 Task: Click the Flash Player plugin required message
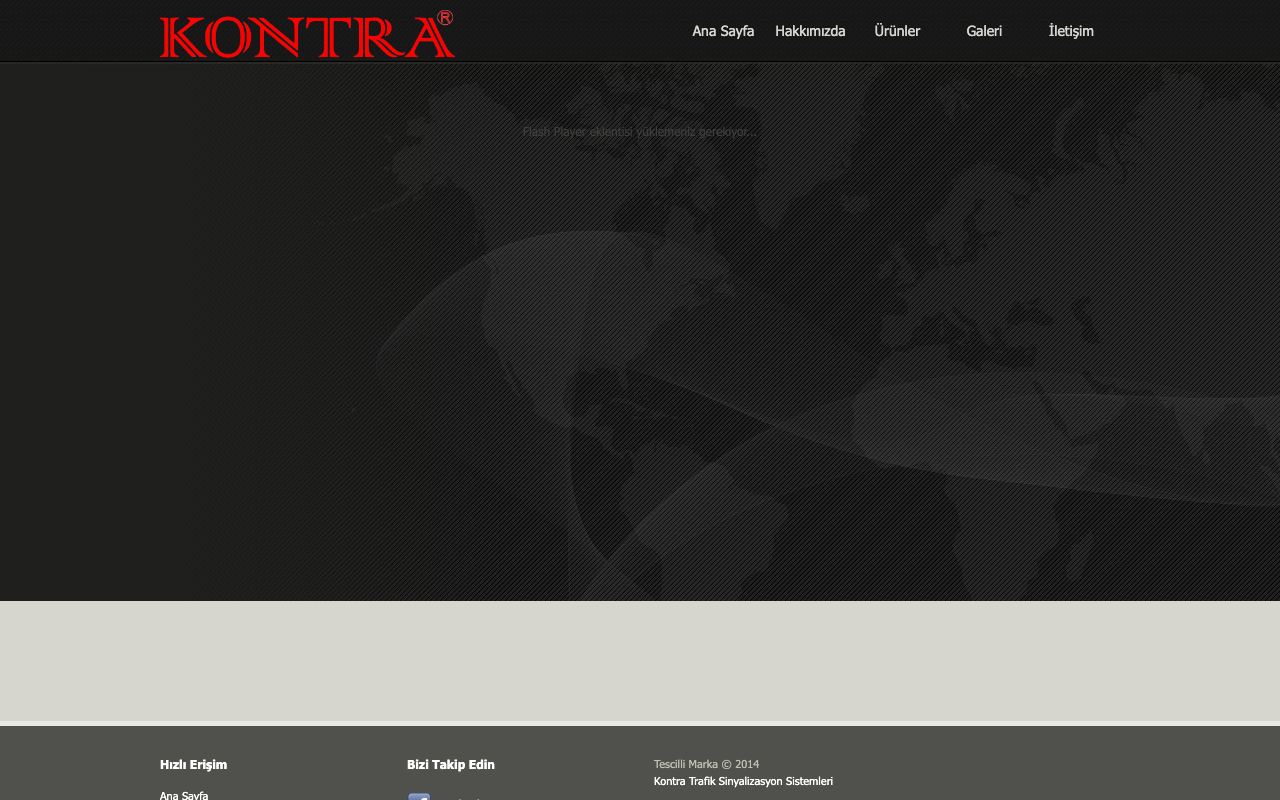click(640, 132)
